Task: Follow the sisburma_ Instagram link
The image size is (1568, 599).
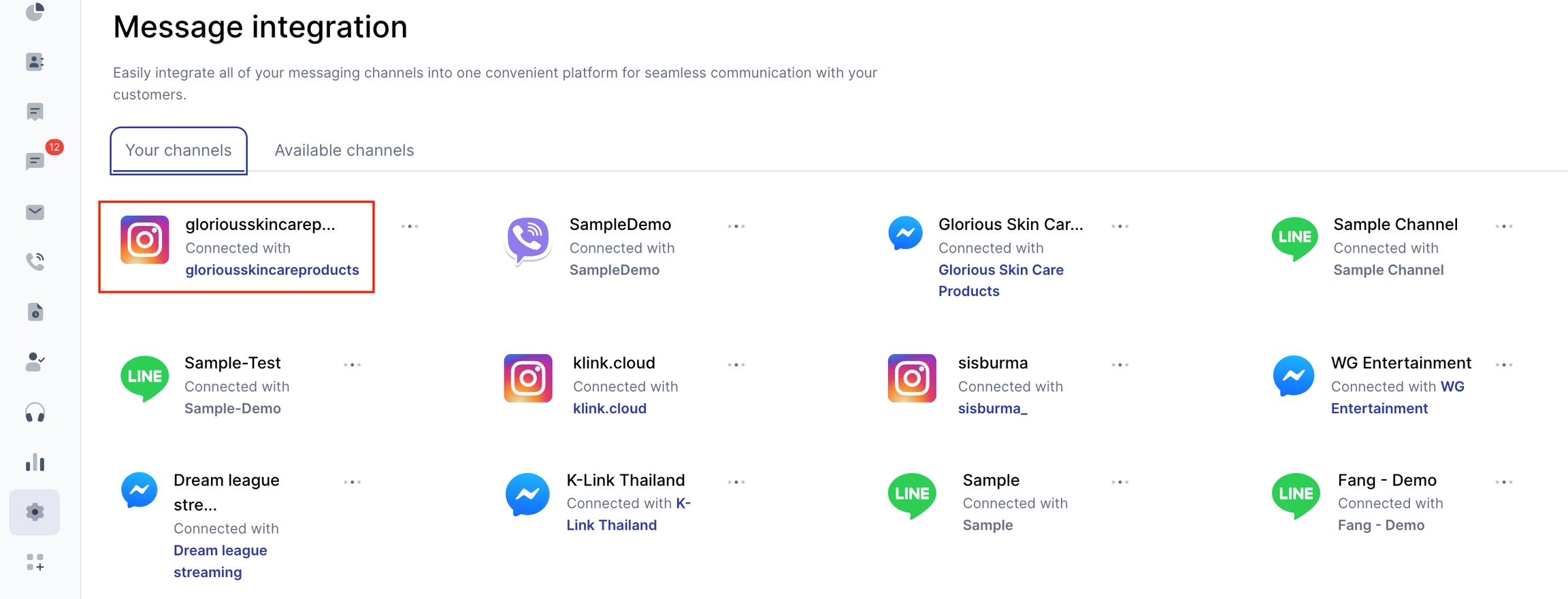Action: tap(992, 408)
